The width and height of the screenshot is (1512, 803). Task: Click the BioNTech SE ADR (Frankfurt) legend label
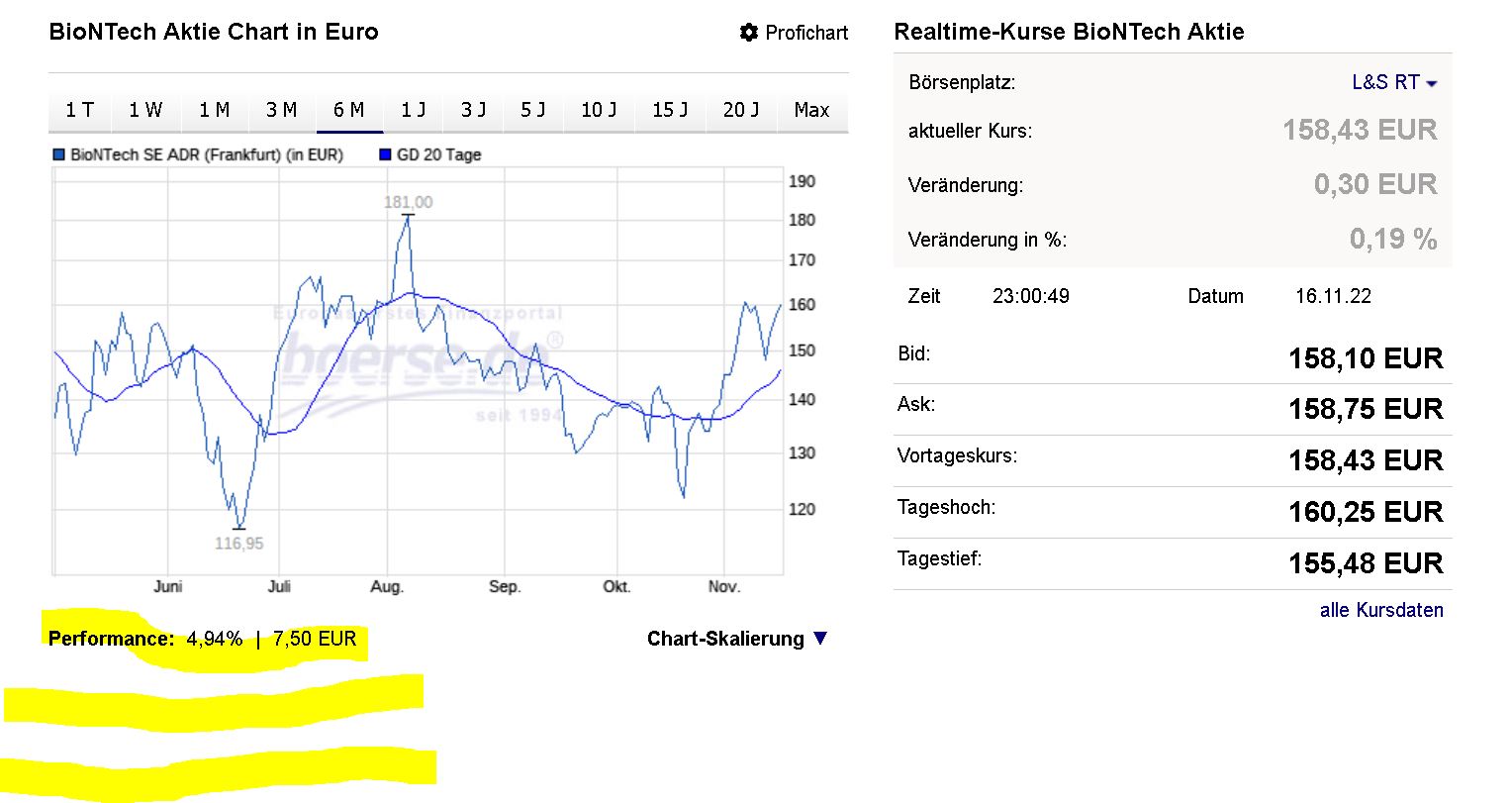point(207,154)
